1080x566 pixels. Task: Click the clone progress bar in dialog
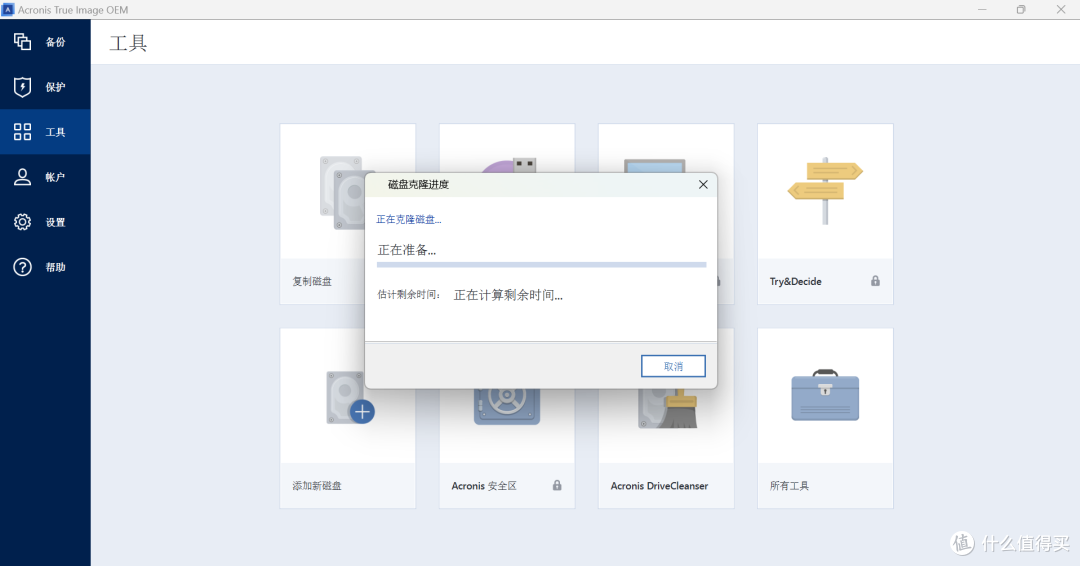point(541,264)
